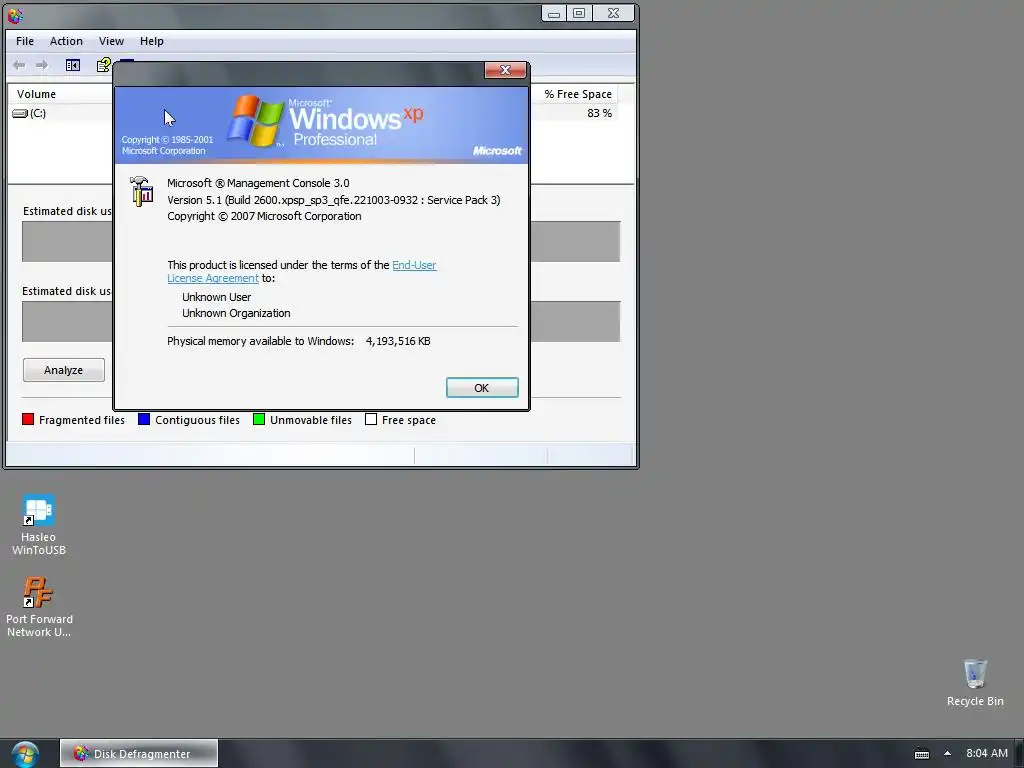The height and width of the screenshot is (768, 1024).
Task: Click the clock showing 8:04 AM
Action: pos(987,753)
